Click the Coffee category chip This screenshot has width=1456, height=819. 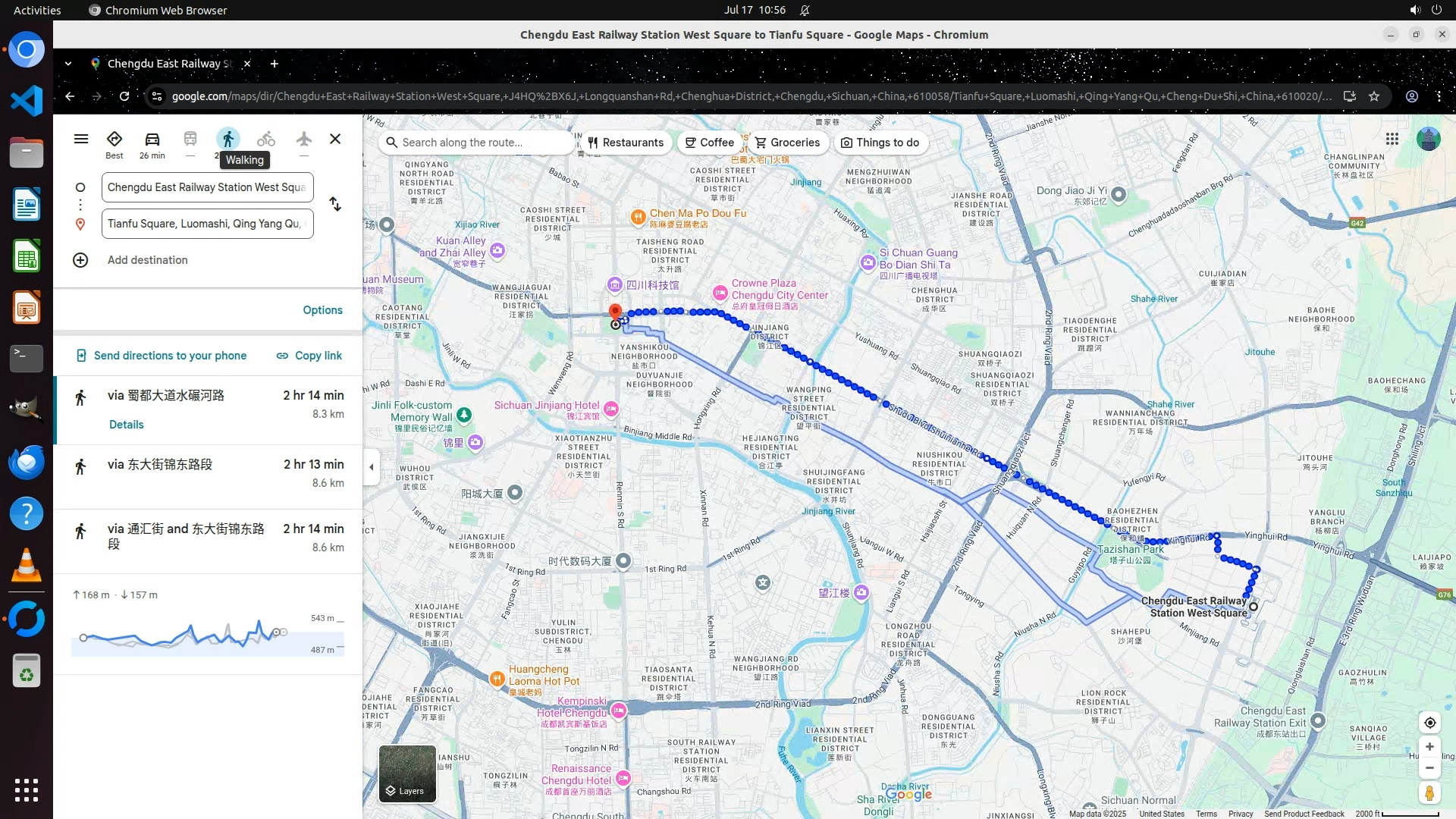pyautogui.click(x=709, y=143)
